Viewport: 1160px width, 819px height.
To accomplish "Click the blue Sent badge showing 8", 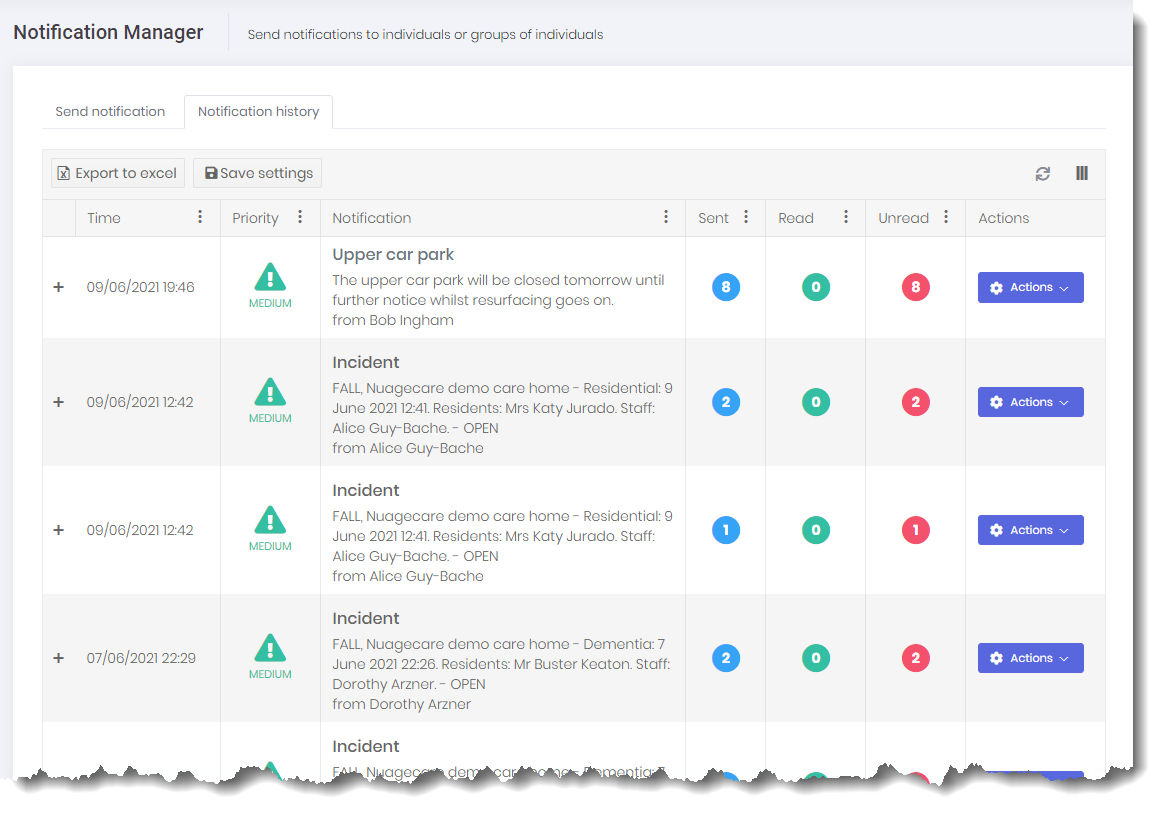I will click(726, 288).
